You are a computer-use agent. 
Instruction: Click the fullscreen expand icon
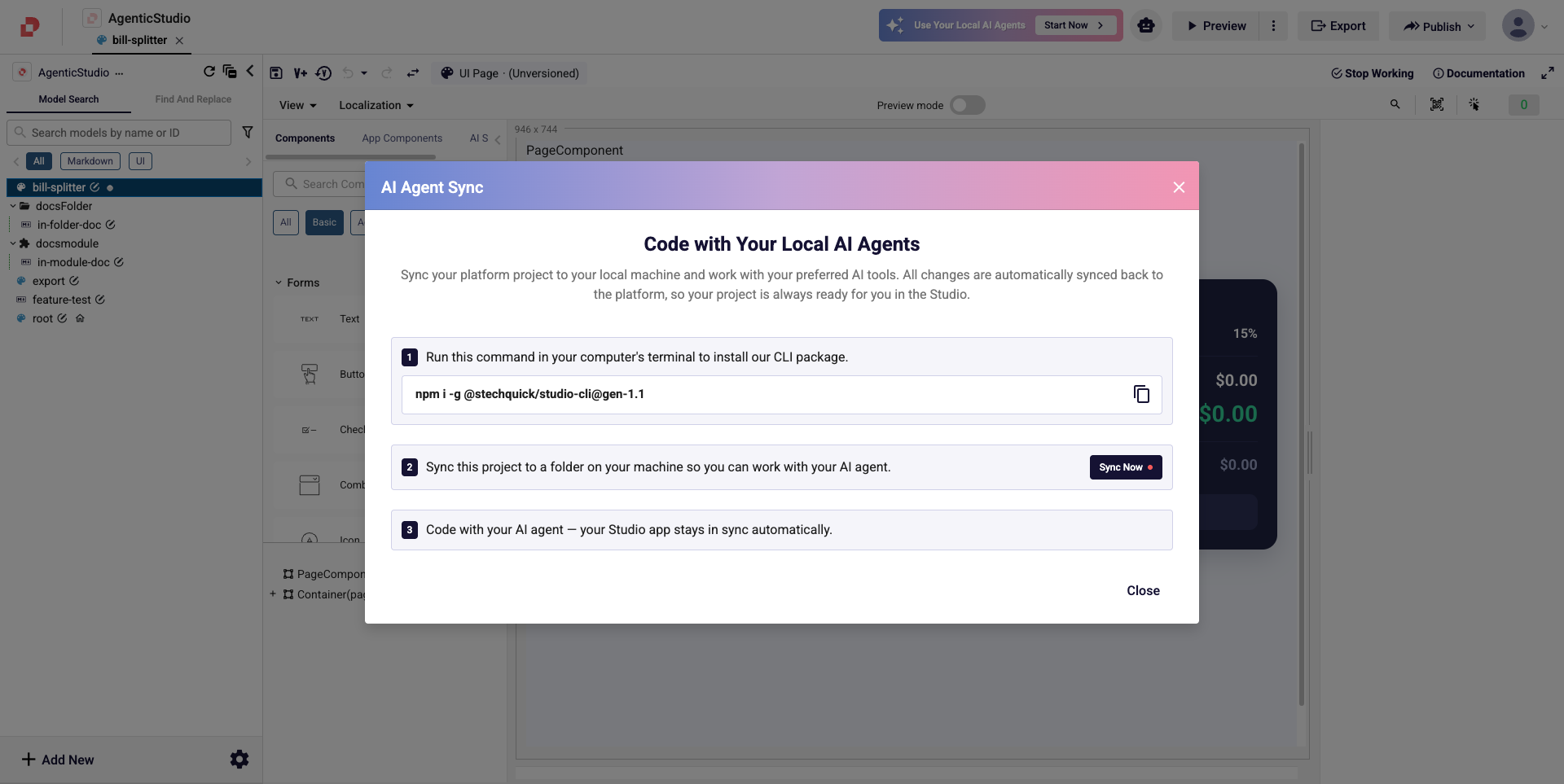click(1547, 73)
